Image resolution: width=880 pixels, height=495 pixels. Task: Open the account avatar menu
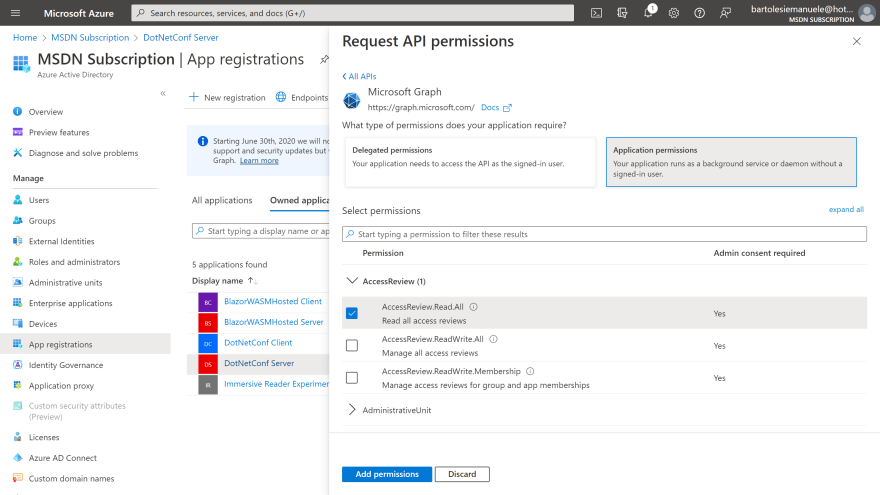coord(867,13)
